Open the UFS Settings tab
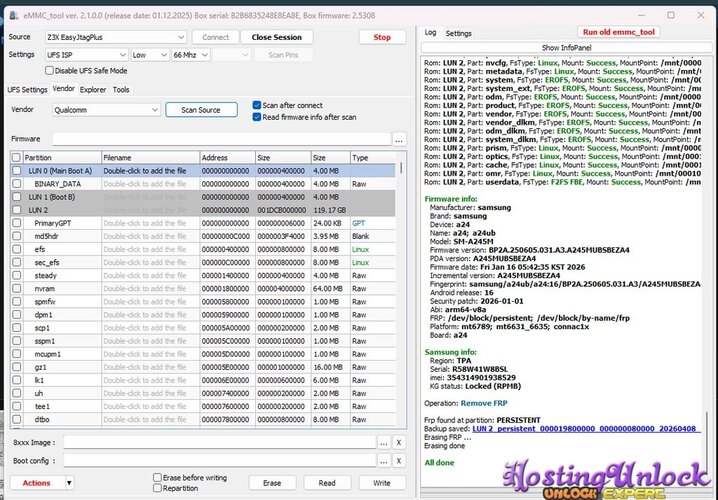The width and height of the screenshot is (718, 500). point(27,90)
